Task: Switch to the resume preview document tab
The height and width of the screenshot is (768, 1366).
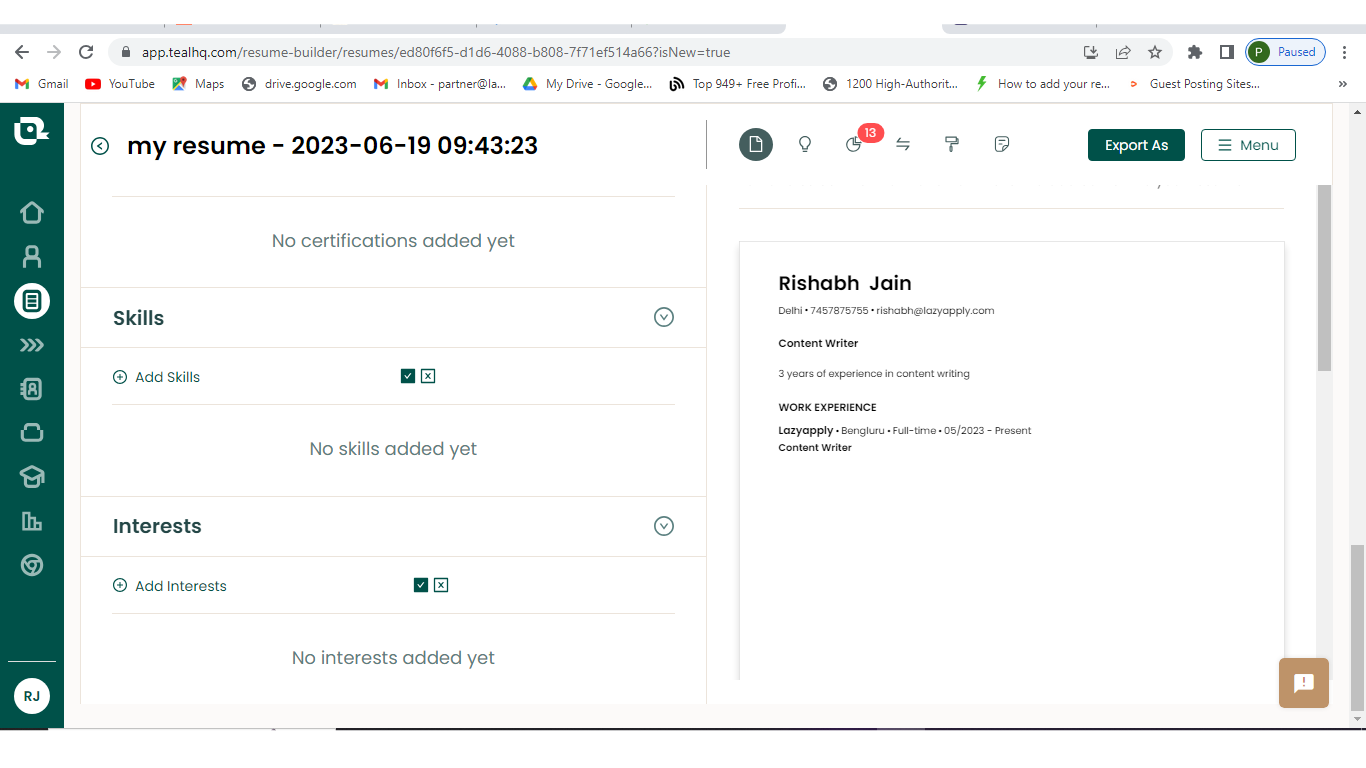Action: [x=756, y=145]
